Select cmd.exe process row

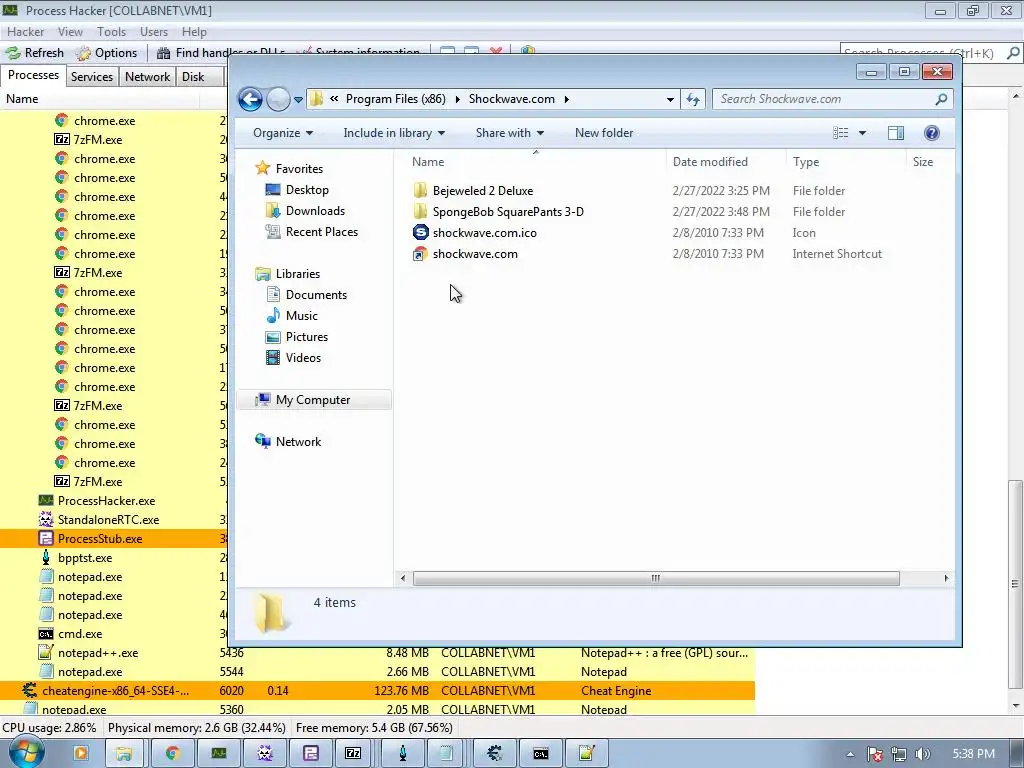point(114,633)
